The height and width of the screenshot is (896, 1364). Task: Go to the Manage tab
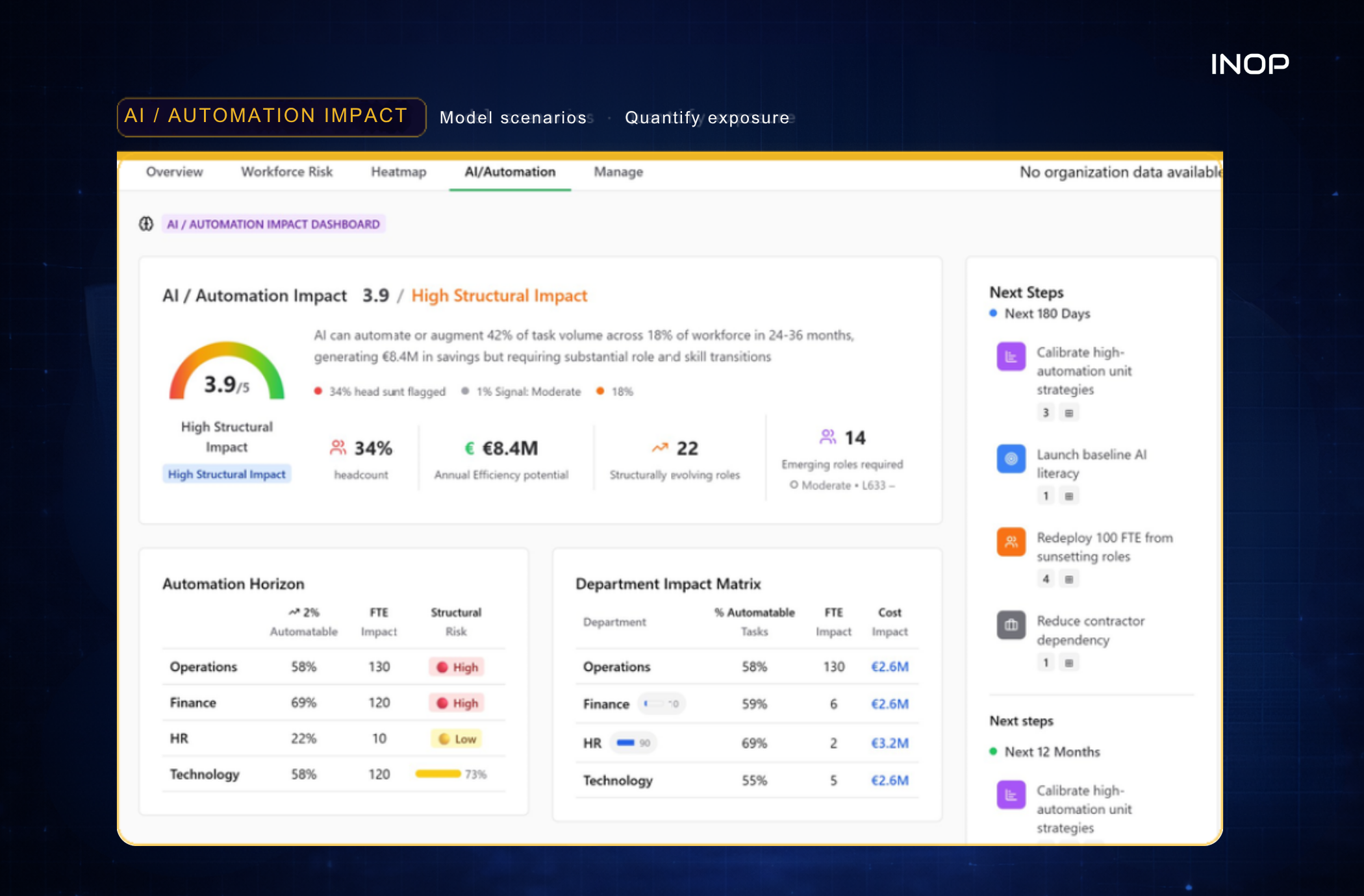[x=618, y=172]
